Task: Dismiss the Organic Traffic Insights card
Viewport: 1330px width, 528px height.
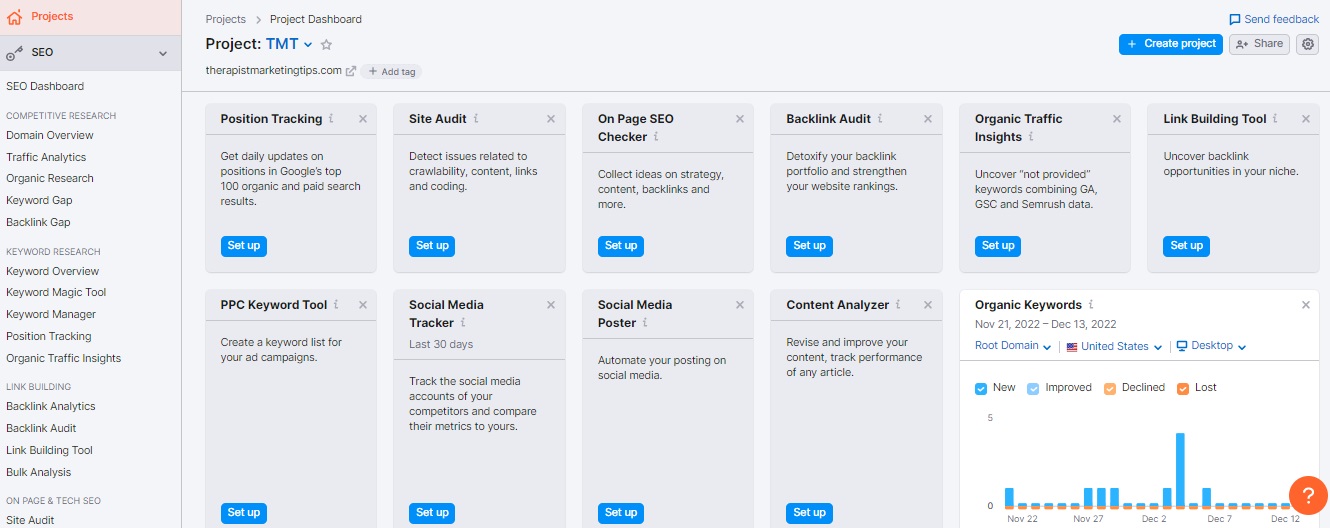Action: click(x=1117, y=119)
